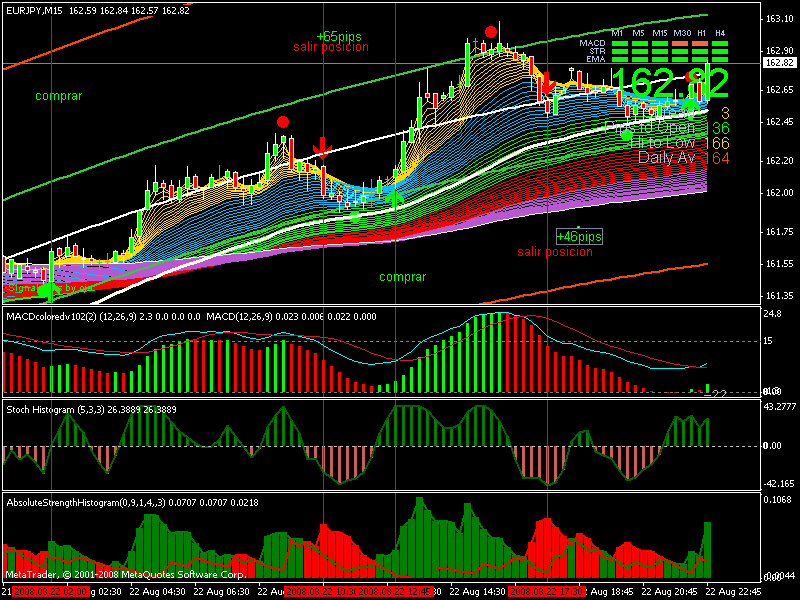Click the red MACD cell under H1

pos(701,44)
